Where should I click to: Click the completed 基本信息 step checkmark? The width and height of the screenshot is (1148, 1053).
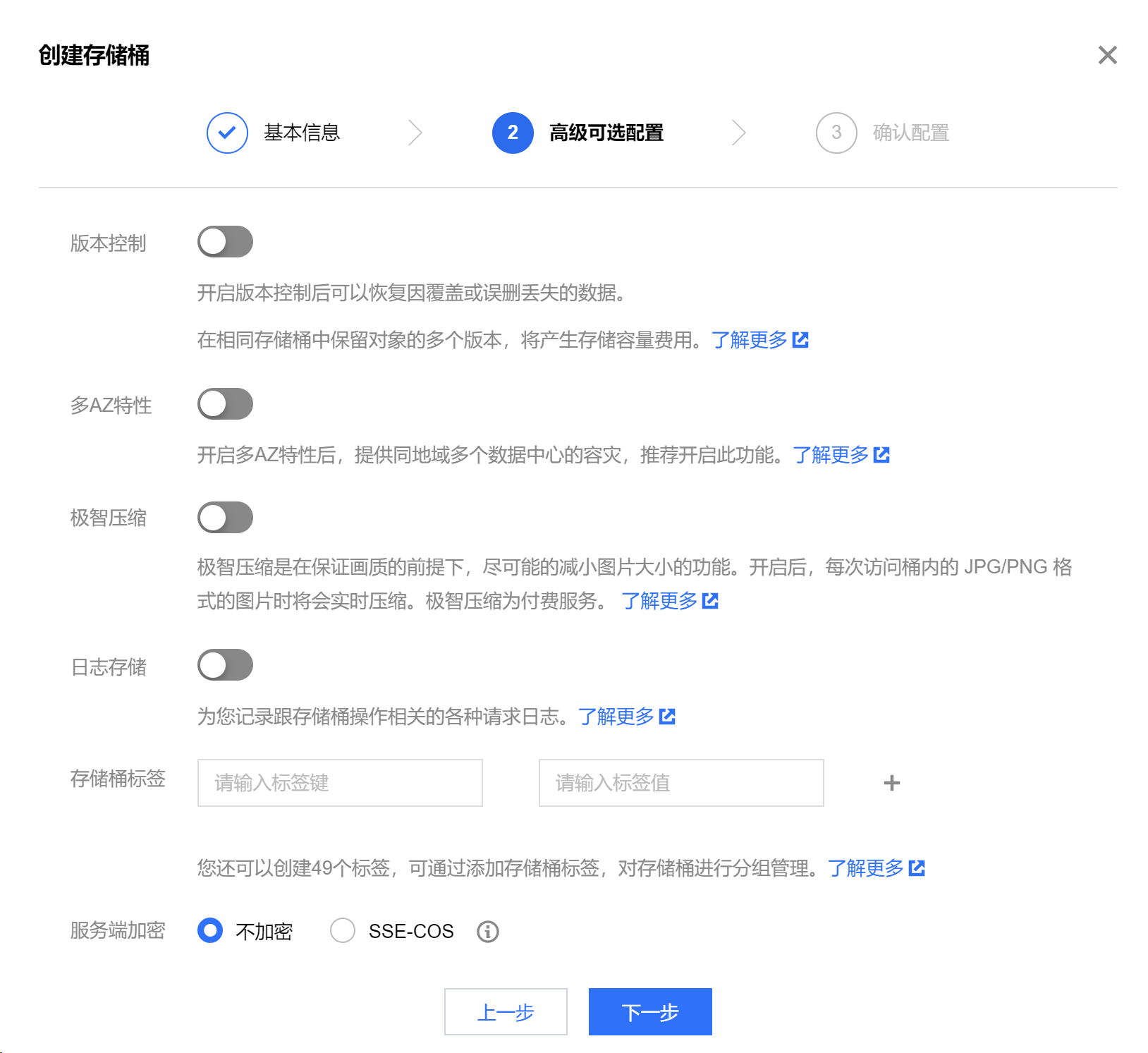coord(227,133)
